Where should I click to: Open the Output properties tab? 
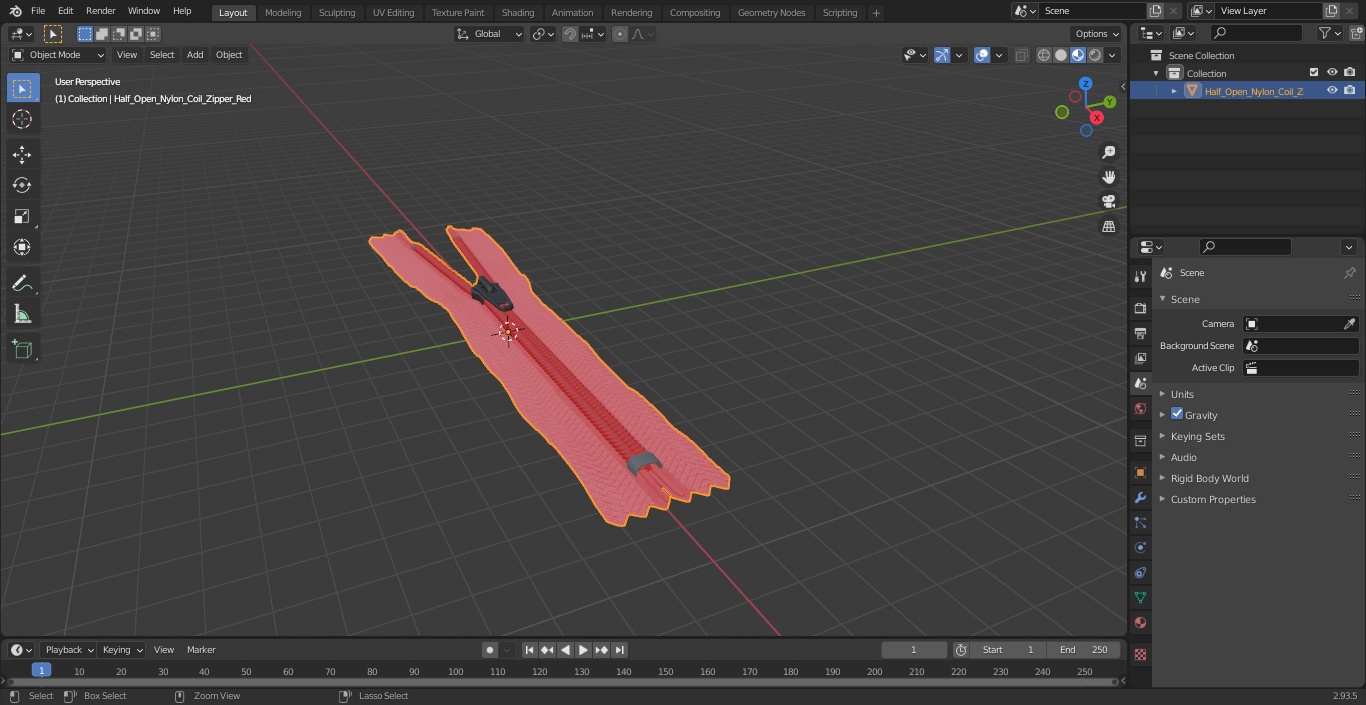point(1140,333)
